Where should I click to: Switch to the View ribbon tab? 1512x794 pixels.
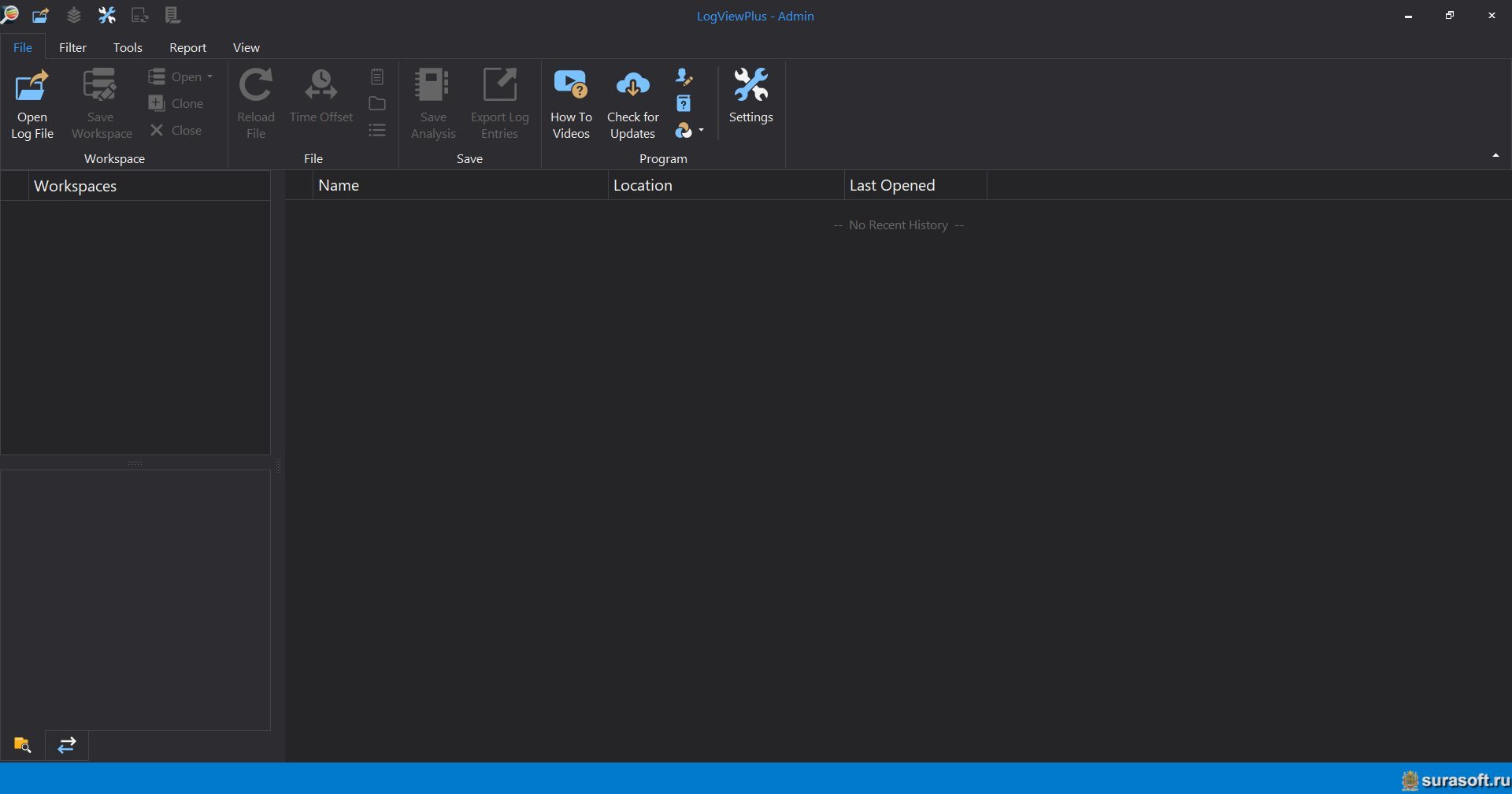pyautogui.click(x=246, y=47)
